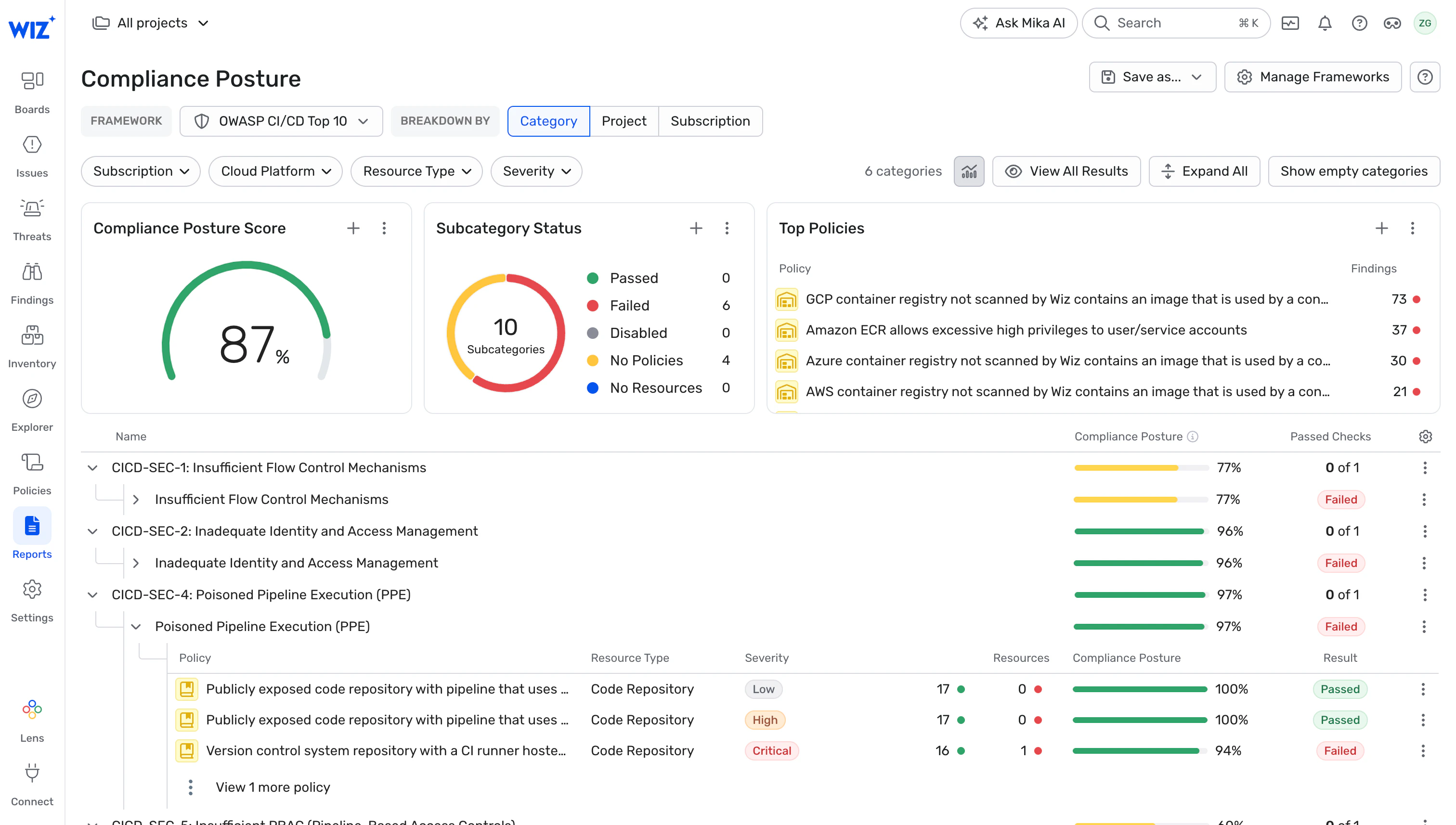The image size is (1456, 825).
Task: Open Top Policies card options menu
Action: [x=1412, y=228]
